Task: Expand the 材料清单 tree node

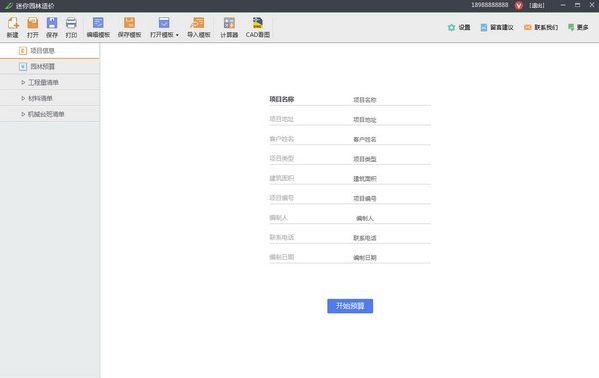Action: click(x=23, y=99)
